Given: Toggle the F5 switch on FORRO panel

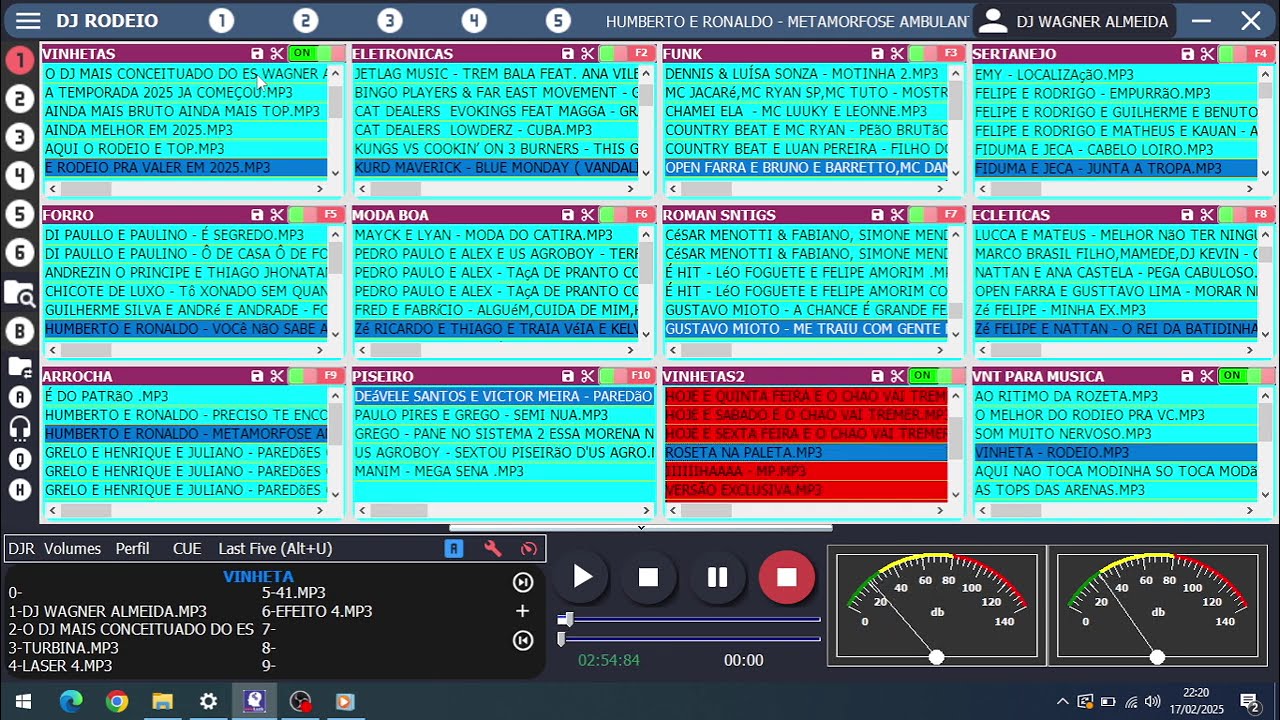Looking at the screenshot, I should click(x=314, y=214).
